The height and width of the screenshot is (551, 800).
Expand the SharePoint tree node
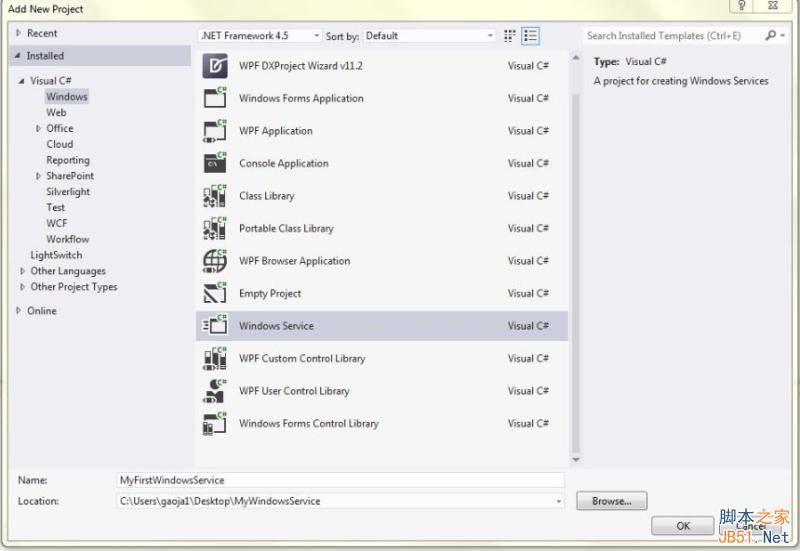pos(38,176)
